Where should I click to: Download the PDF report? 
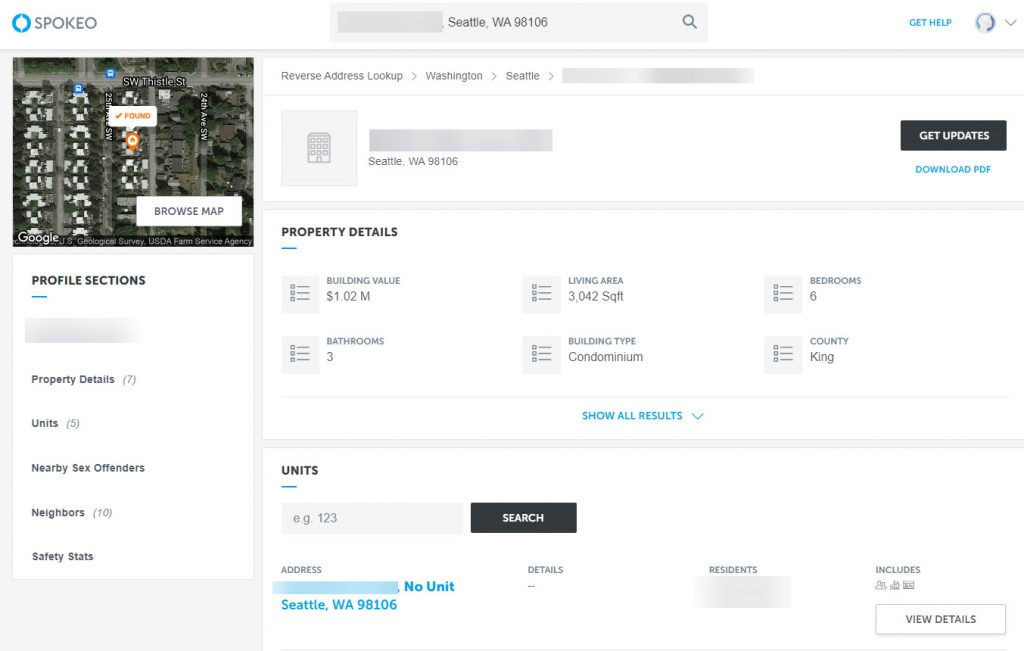click(x=953, y=169)
